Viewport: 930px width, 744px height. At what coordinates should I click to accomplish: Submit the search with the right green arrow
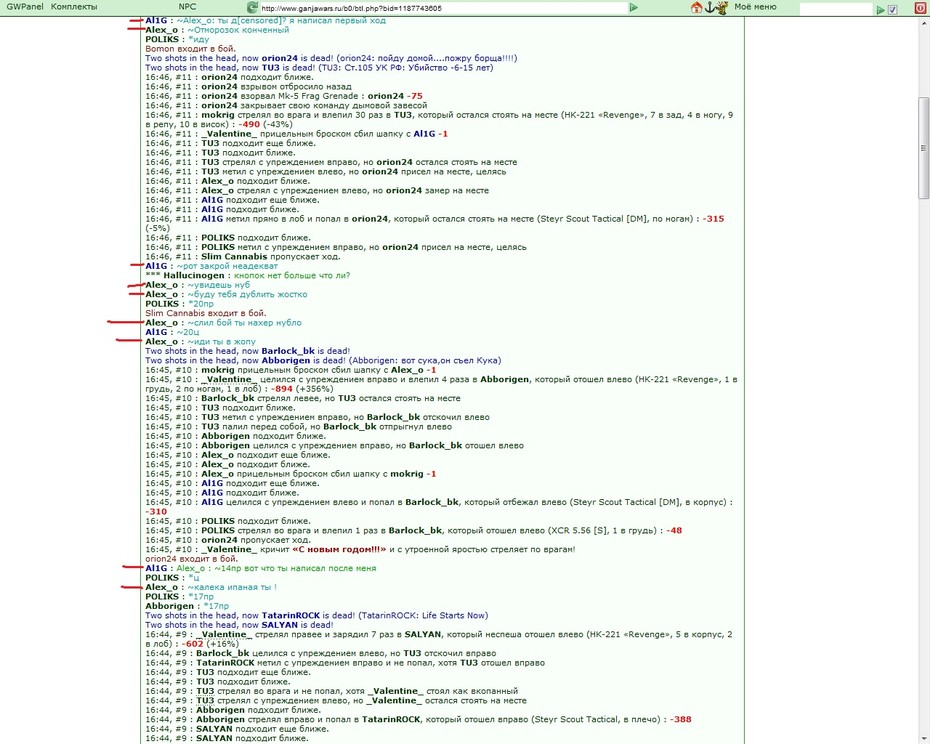(881, 9)
